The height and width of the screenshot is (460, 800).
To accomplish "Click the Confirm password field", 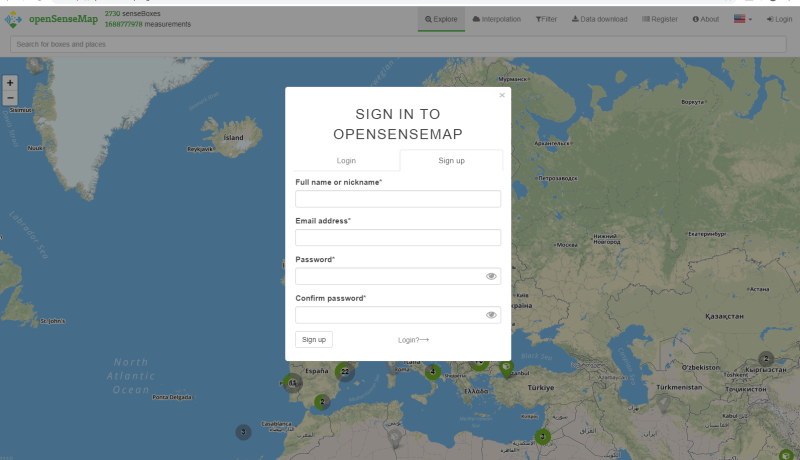I will pos(398,315).
